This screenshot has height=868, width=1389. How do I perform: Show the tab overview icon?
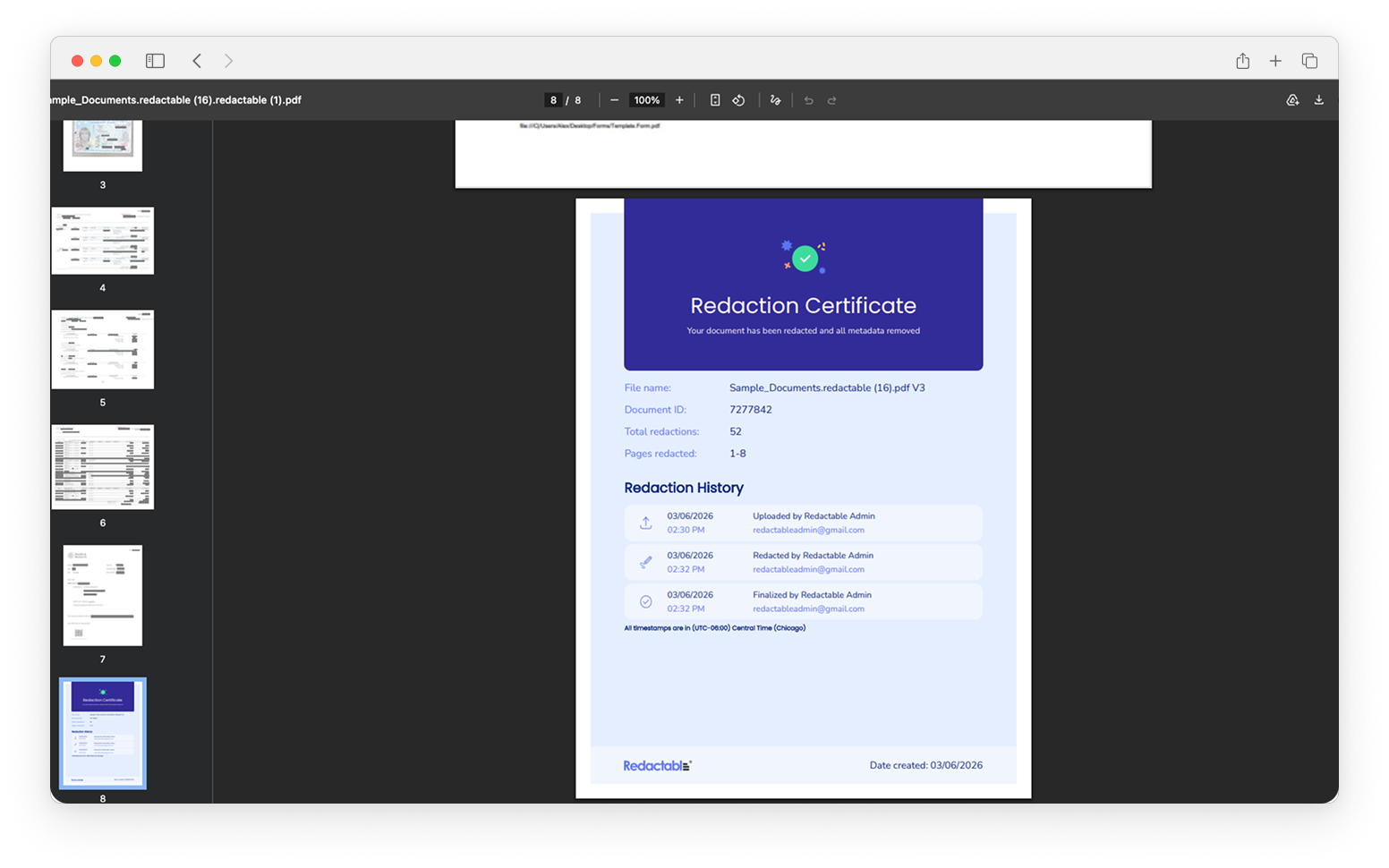[x=1309, y=61]
